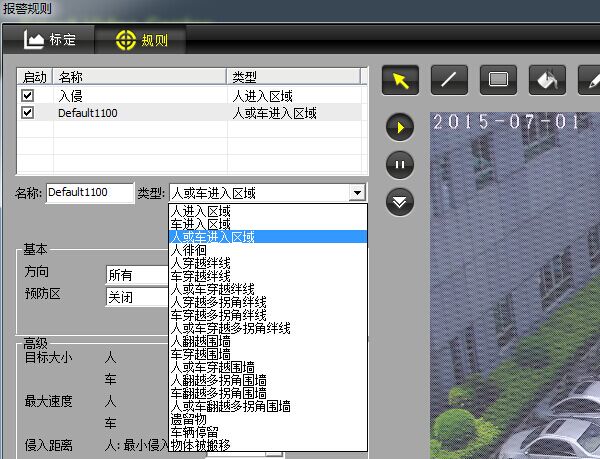Screen dimensions: 600x459
Task: Select the arrow pointer tool
Action: [x=400, y=80]
